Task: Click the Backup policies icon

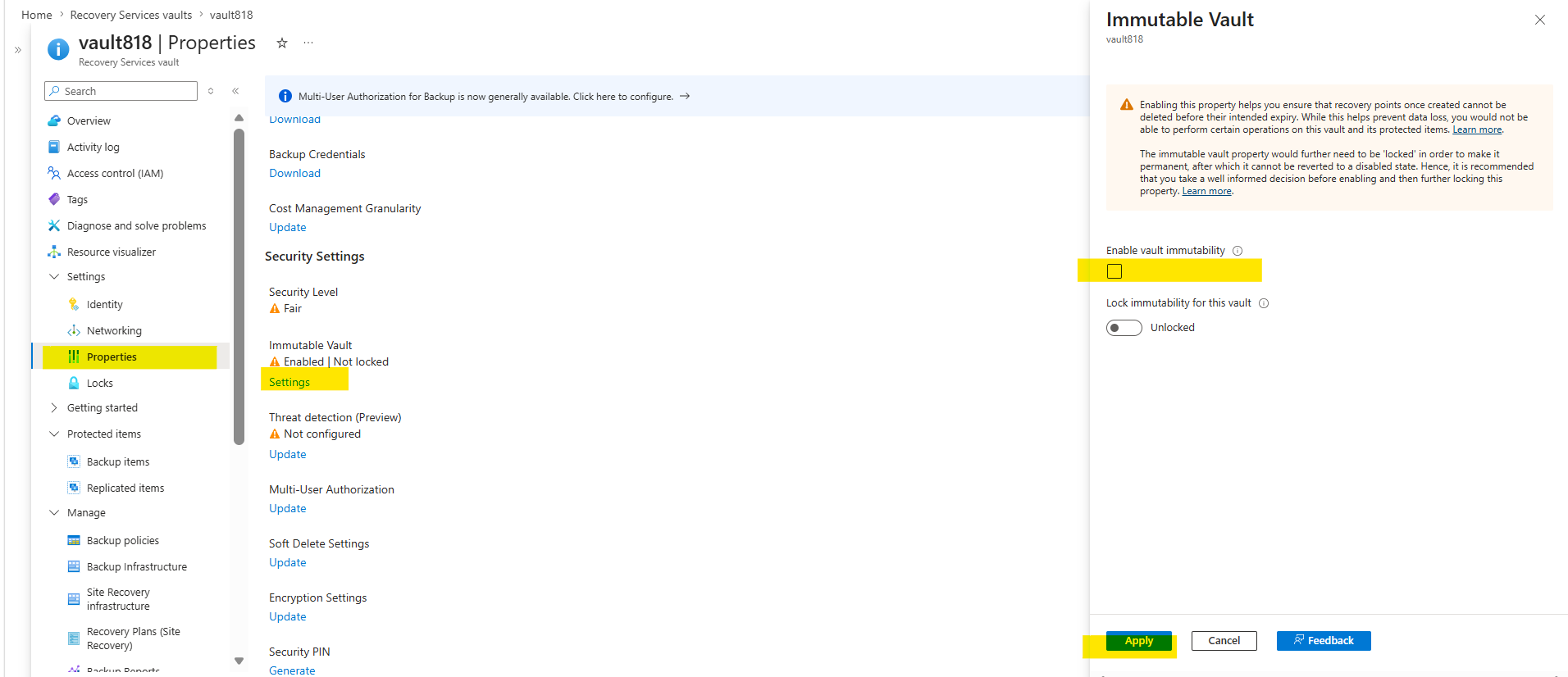Action: [74, 540]
